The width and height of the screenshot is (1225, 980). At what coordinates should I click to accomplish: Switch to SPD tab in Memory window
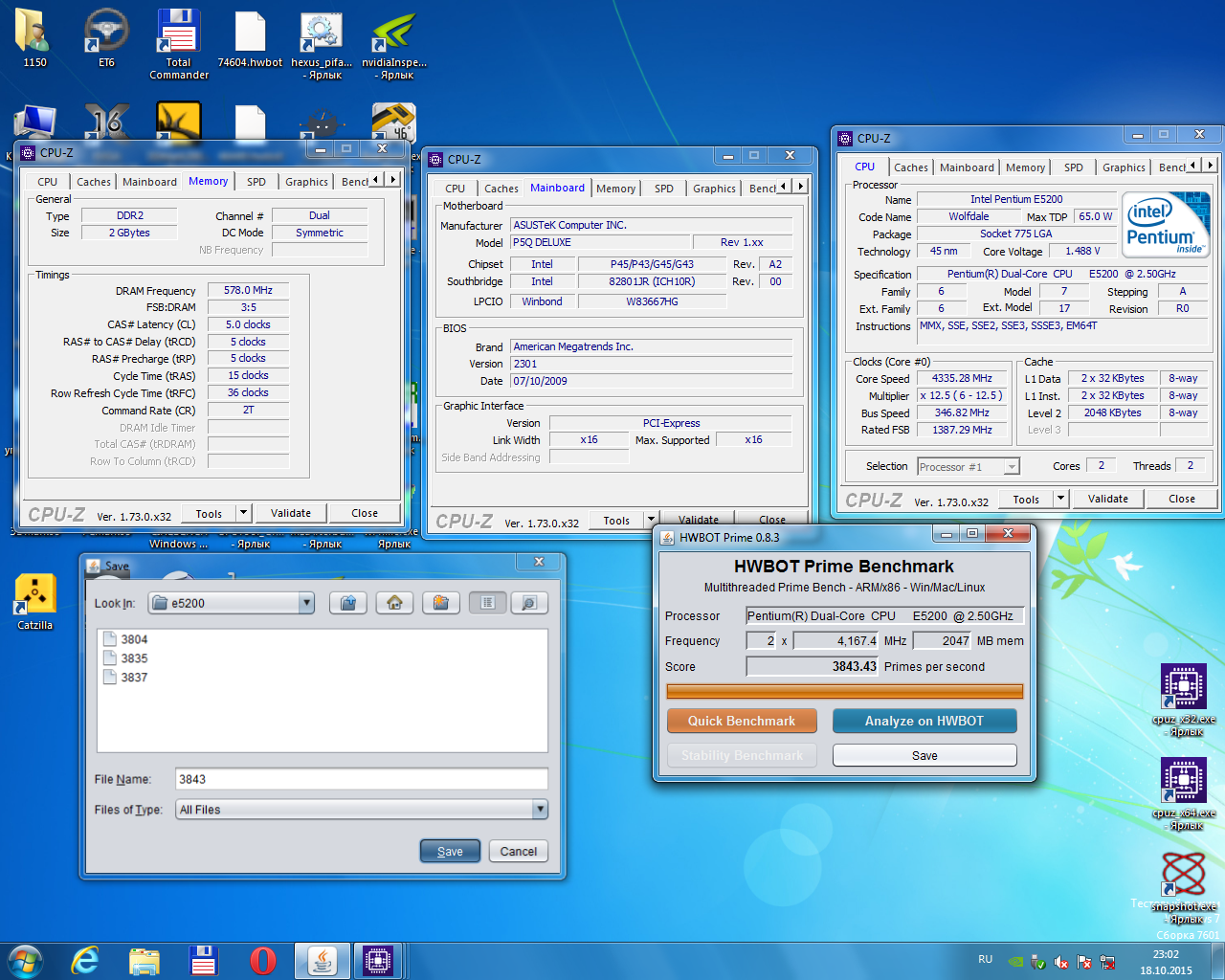(x=256, y=182)
